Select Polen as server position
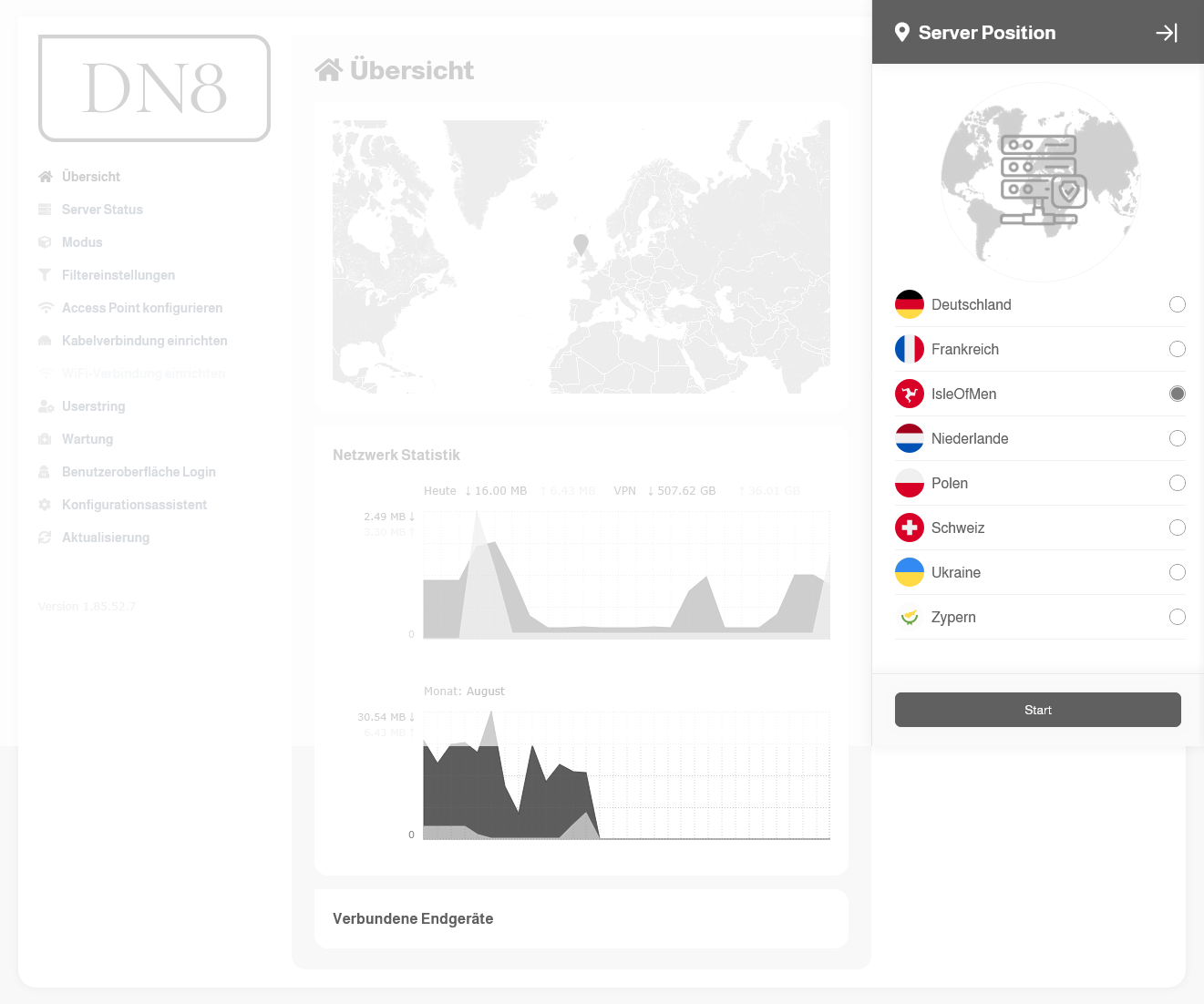 (x=1177, y=483)
